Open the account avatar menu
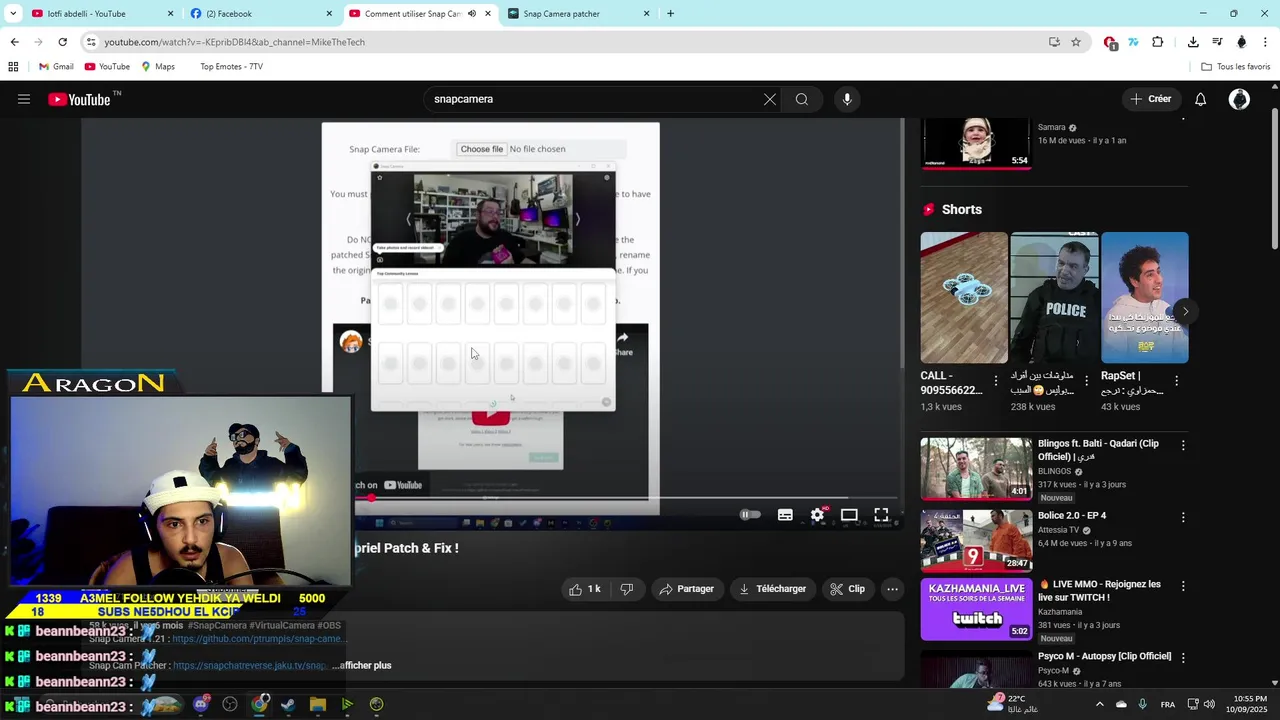The width and height of the screenshot is (1280, 720). click(1239, 99)
